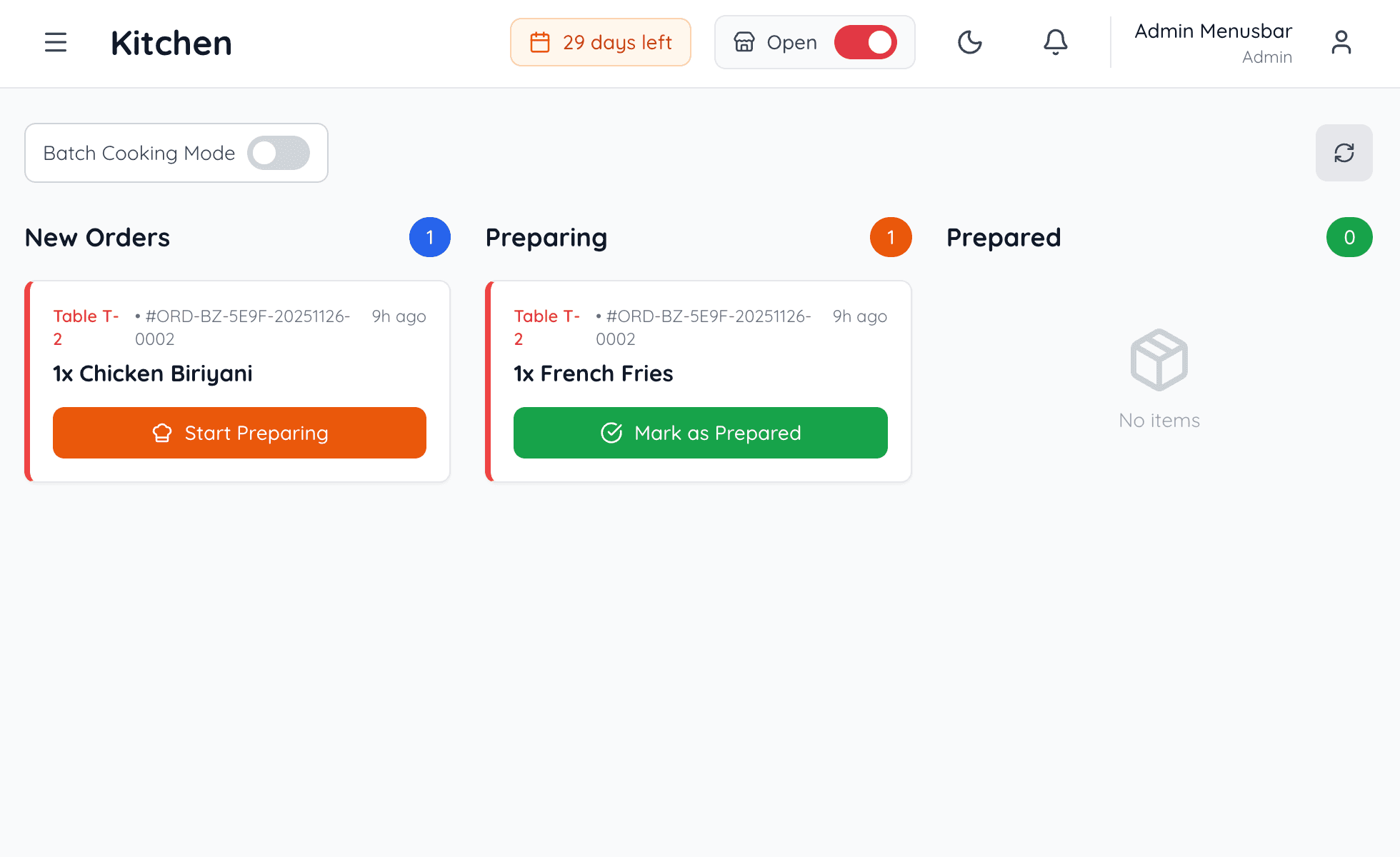The image size is (1400, 857).
Task: Refresh the kitchen orders list
Action: click(x=1344, y=153)
